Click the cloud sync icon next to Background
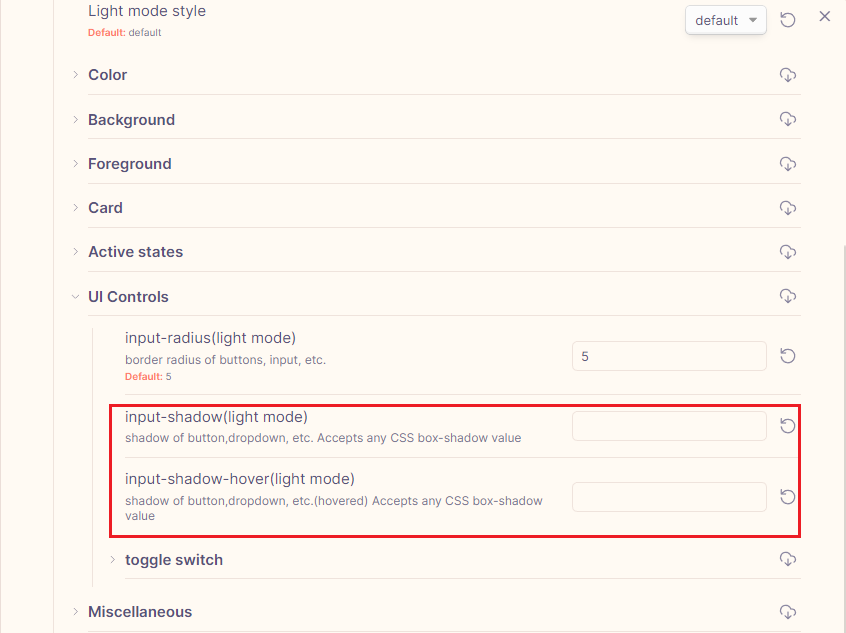 788,118
